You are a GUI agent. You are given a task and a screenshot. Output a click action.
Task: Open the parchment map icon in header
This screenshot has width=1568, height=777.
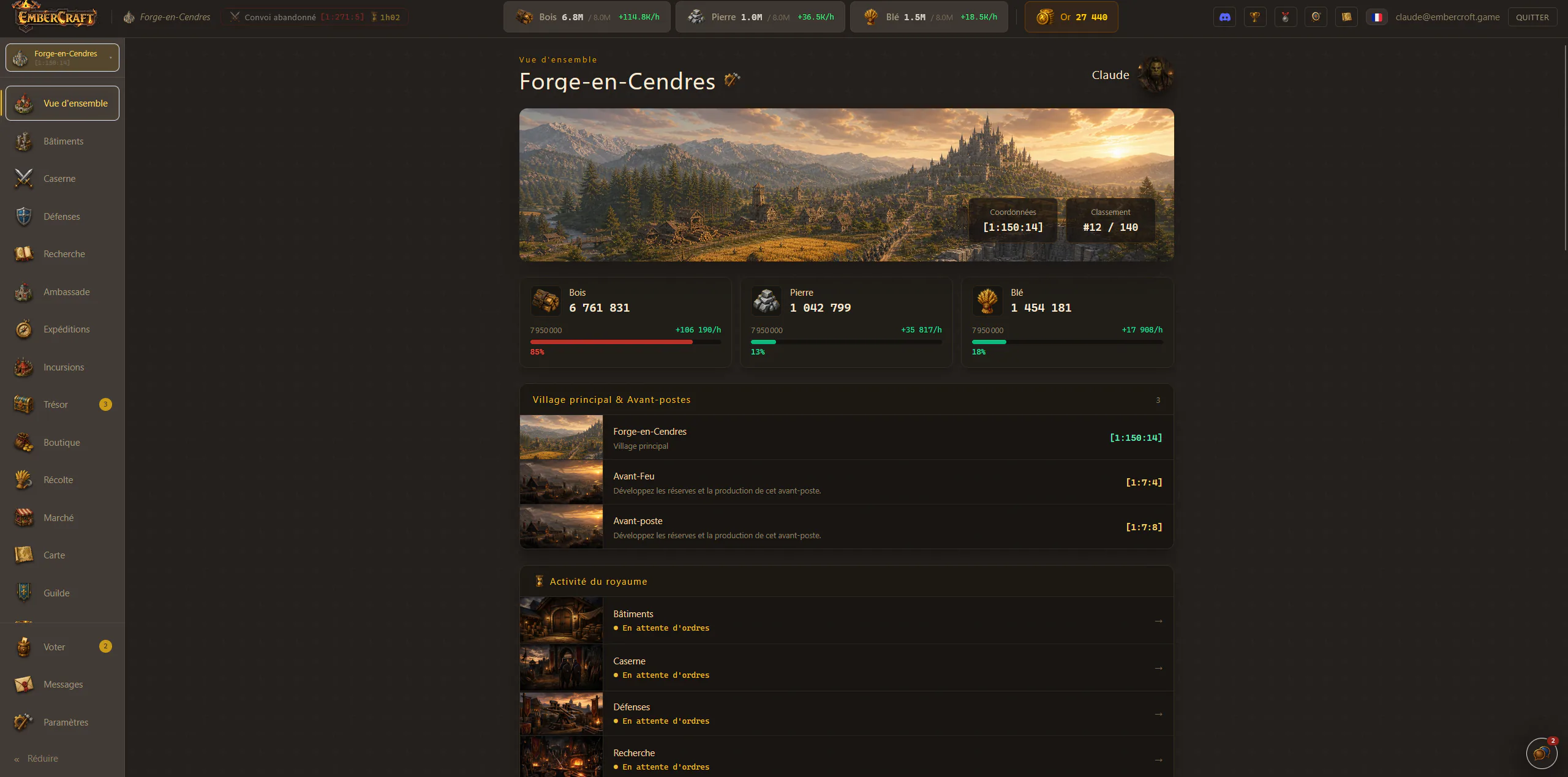(1346, 17)
